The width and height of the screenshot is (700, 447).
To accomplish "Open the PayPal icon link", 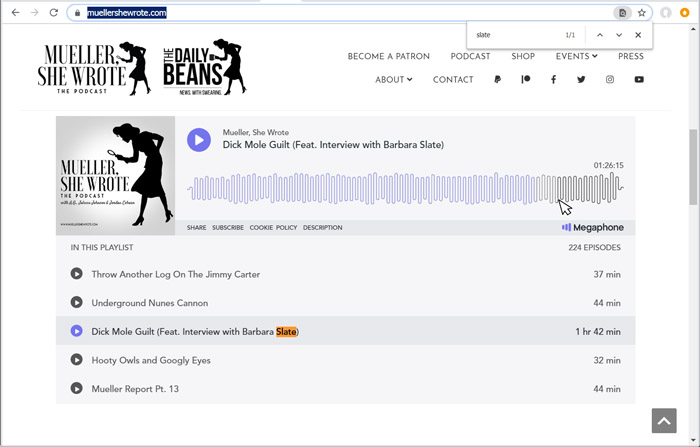I will [x=497, y=79].
